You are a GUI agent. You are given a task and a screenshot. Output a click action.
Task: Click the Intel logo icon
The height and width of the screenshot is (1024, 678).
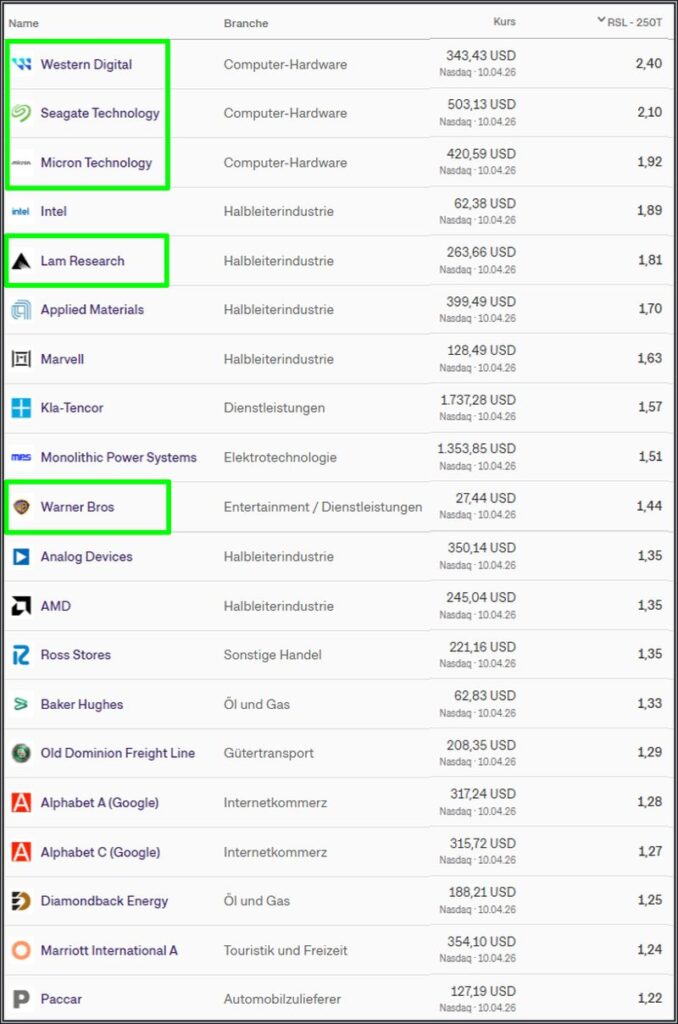point(21,212)
